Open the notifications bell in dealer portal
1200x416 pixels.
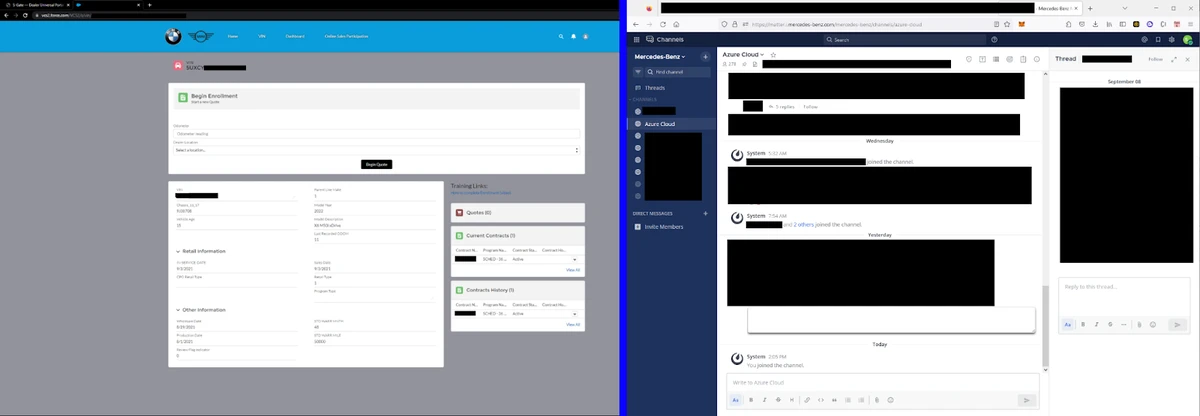(x=573, y=37)
